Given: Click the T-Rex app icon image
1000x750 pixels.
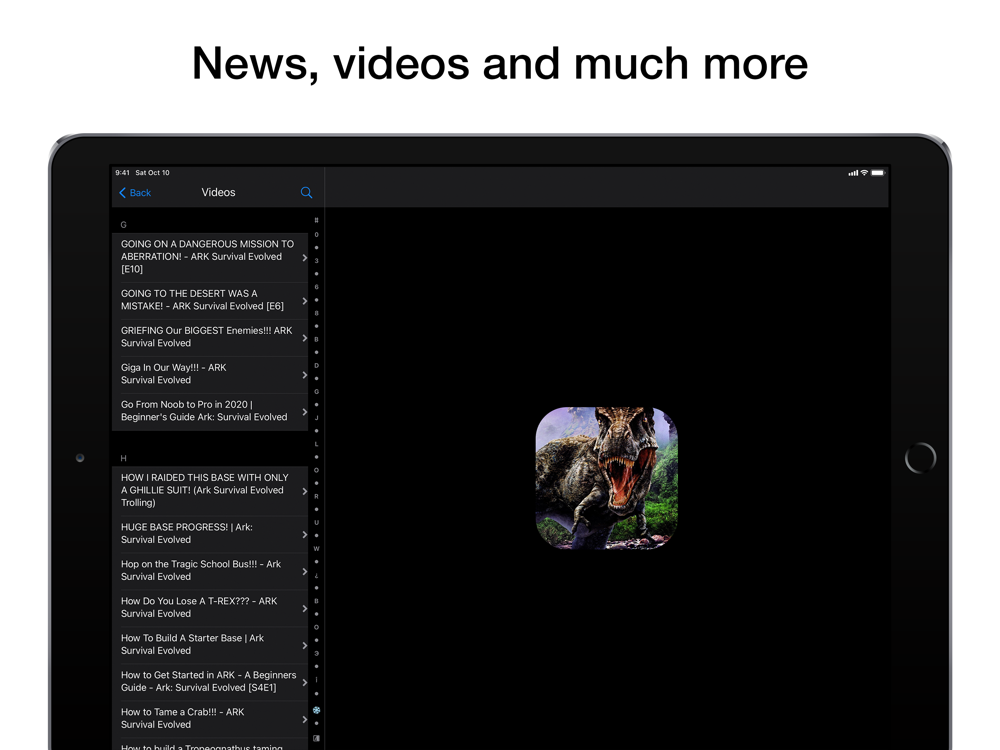Looking at the screenshot, I should coord(607,478).
